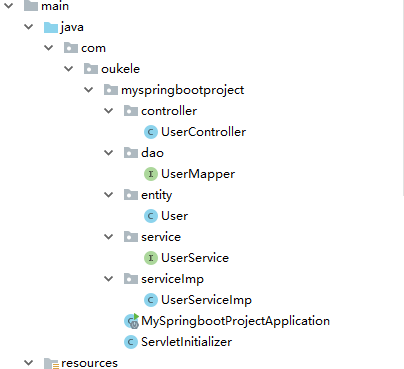The height and width of the screenshot is (369, 404).
Task: Click the User entity class icon
Action: 151,216
